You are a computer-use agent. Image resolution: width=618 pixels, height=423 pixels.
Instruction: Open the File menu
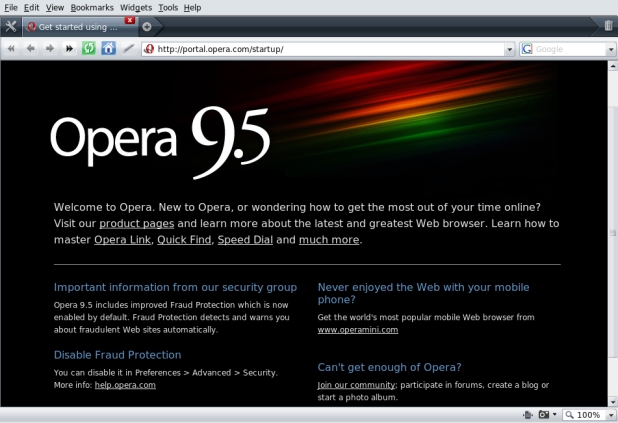[11, 7]
